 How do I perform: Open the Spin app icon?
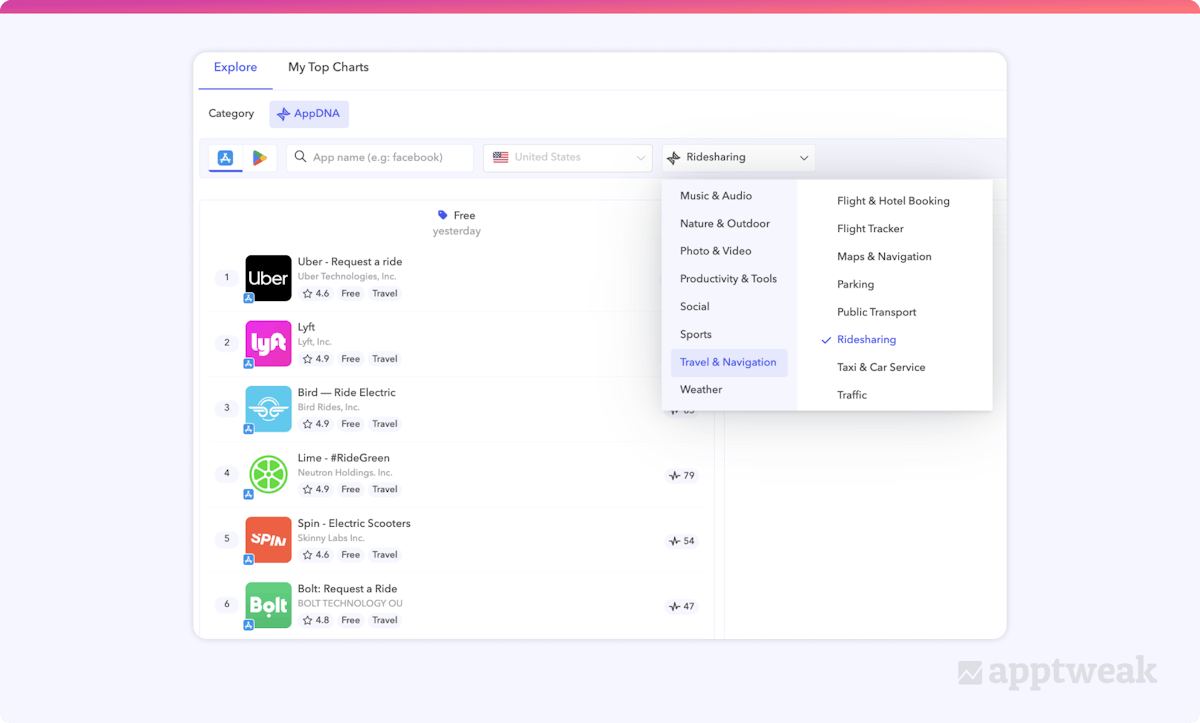(268, 540)
